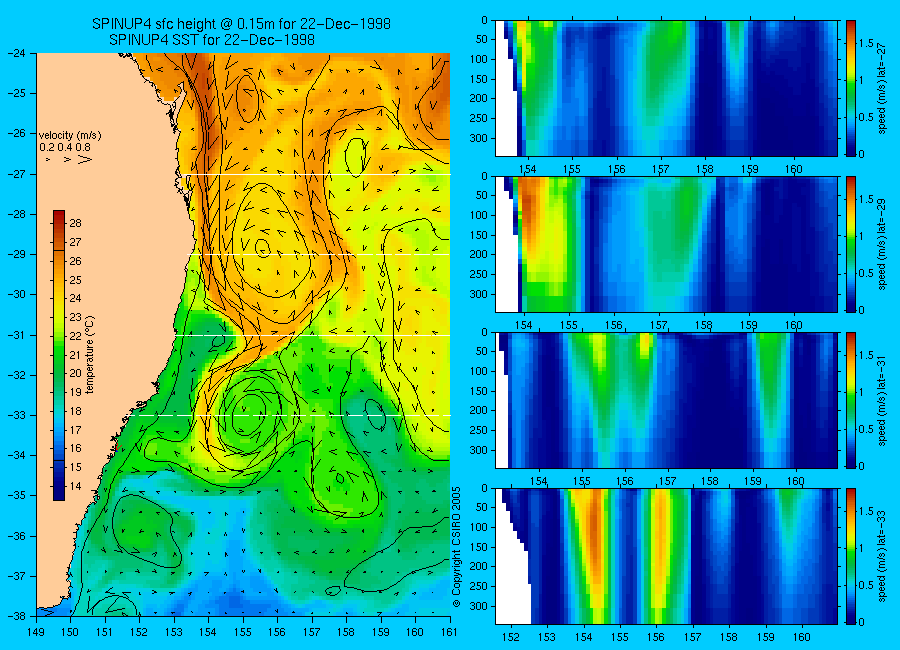Click the -24 latitude label on map axis
The width and height of the screenshot is (900, 650).
[x=17, y=53]
